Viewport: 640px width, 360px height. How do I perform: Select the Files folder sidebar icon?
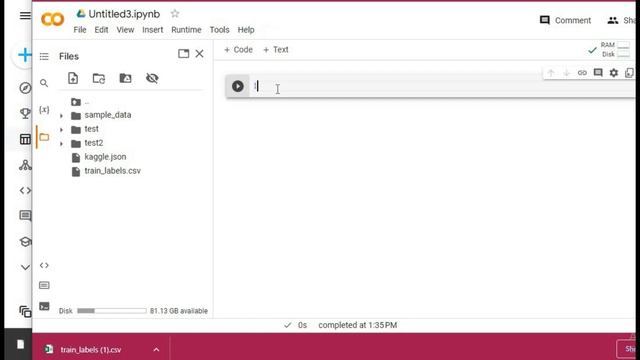[x=44, y=137]
